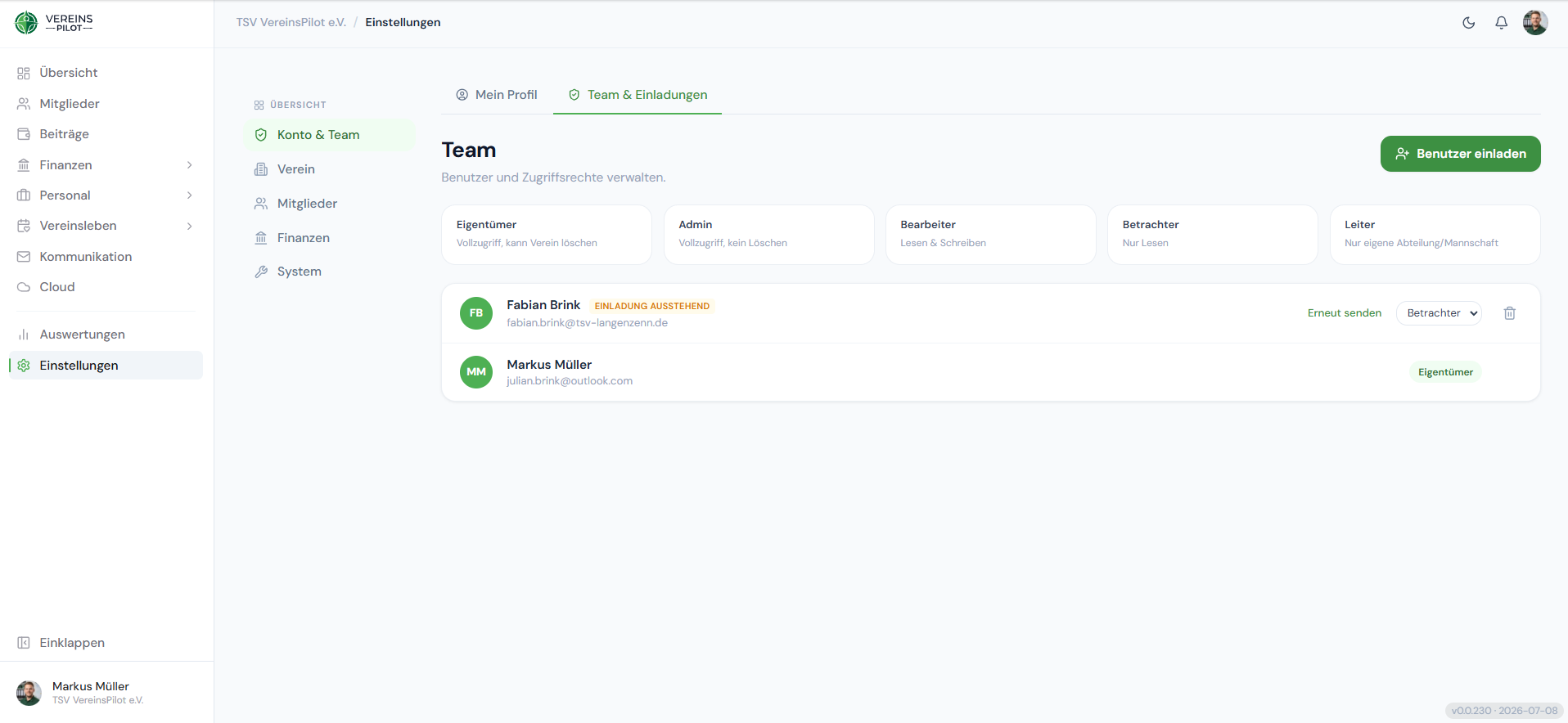Open Cloud in the sidebar
1568x723 pixels.
[106, 287]
